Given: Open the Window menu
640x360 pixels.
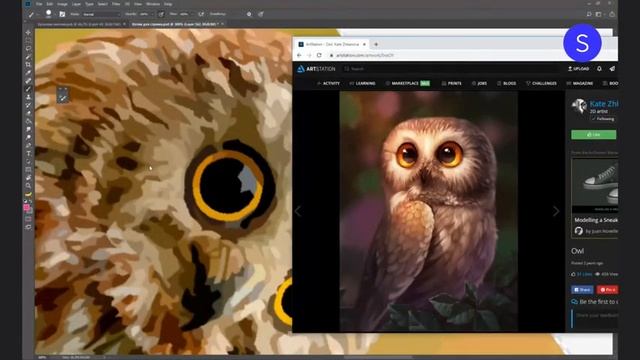Looking at the screenshot, I should coord(153,4).
